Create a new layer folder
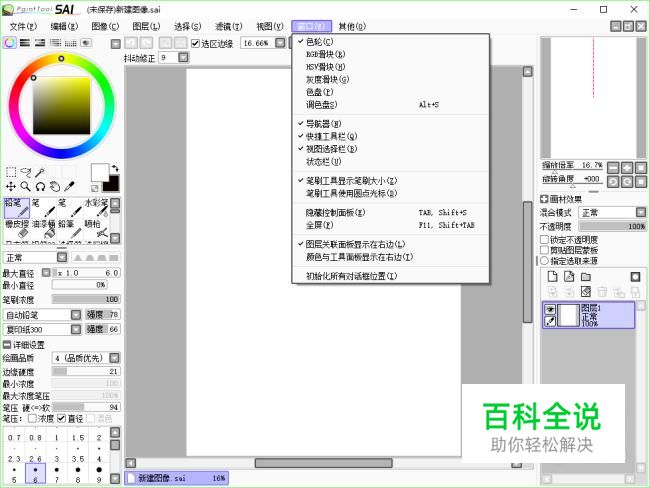The image size is (650, 488). tap(586, 277)
